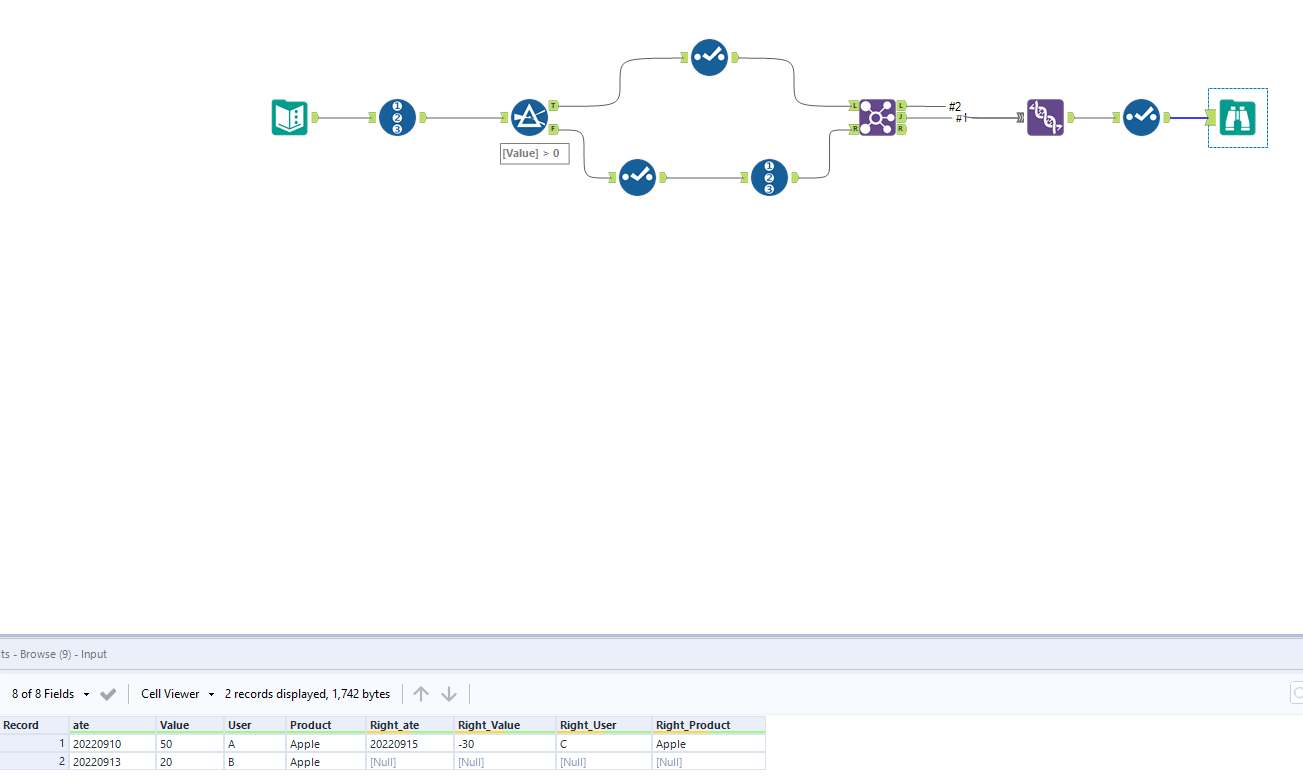This screenshot has height=781, width=1303.
Task: Open the Filter tool configuration
Action: coord(529,117)
